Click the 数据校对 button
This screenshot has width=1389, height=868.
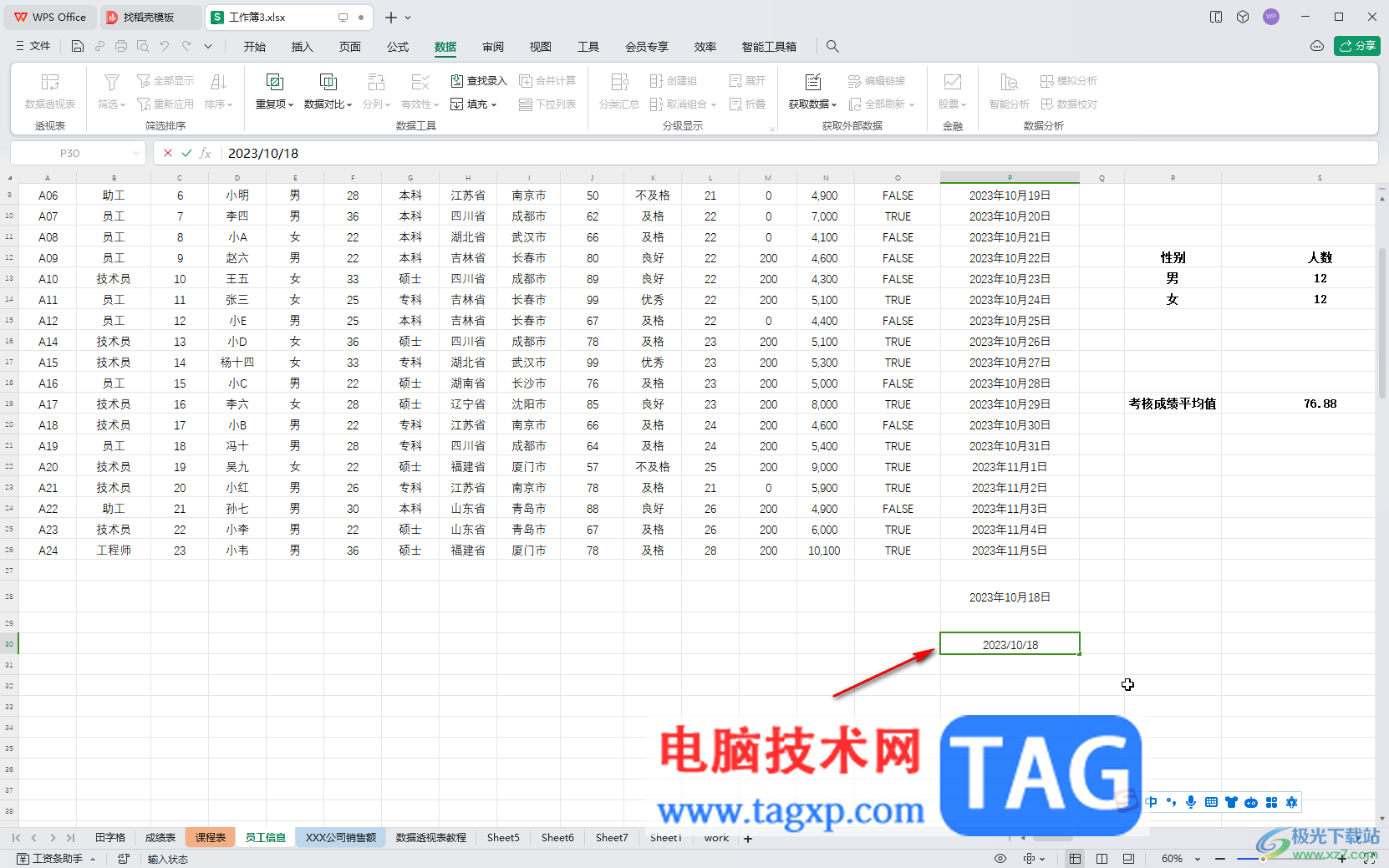click(x=1069, y=104)
